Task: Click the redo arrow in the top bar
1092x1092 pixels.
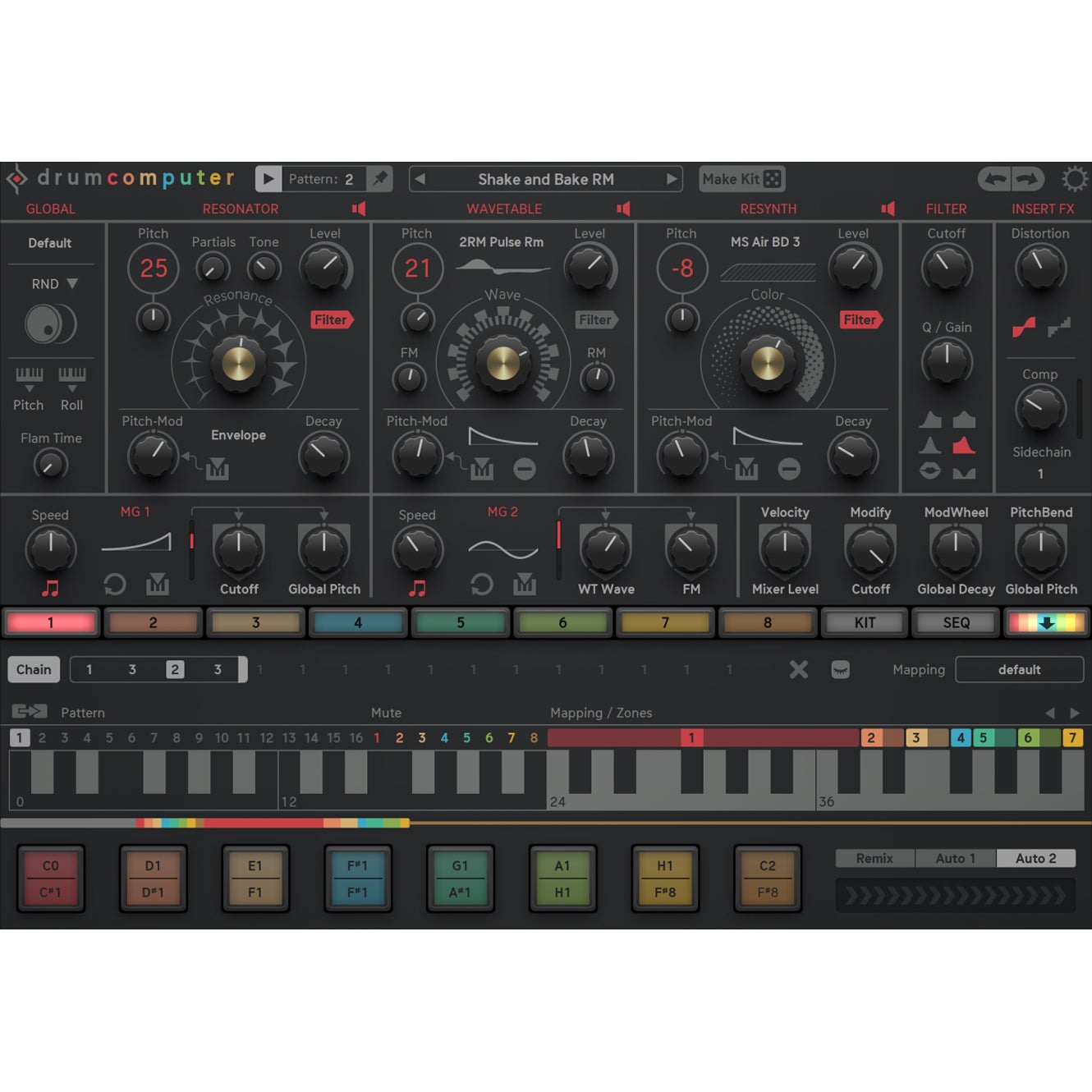Action: pyautogui.click(x=1027, y=178)
